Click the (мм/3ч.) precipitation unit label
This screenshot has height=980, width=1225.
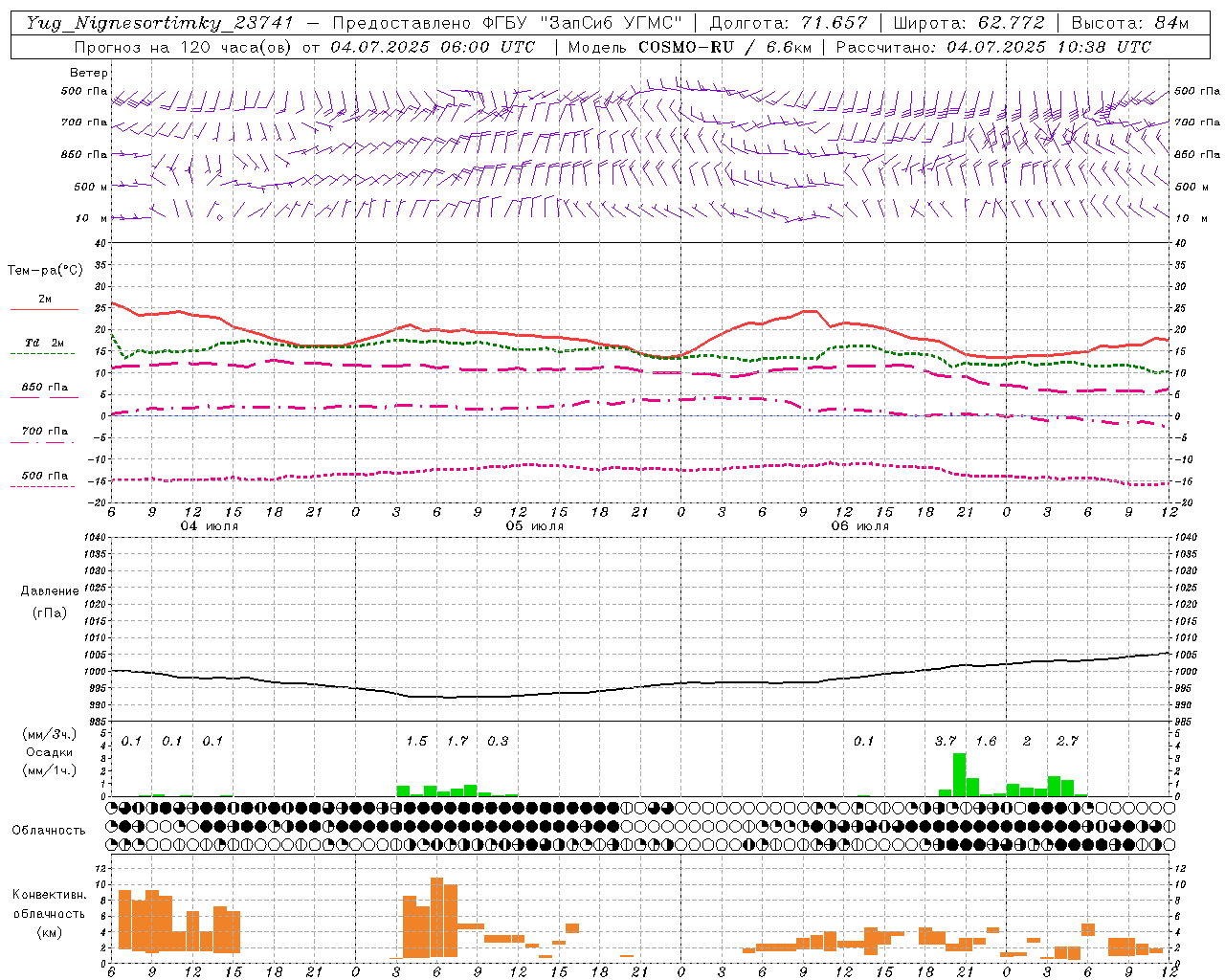click(x=50, y=734)
